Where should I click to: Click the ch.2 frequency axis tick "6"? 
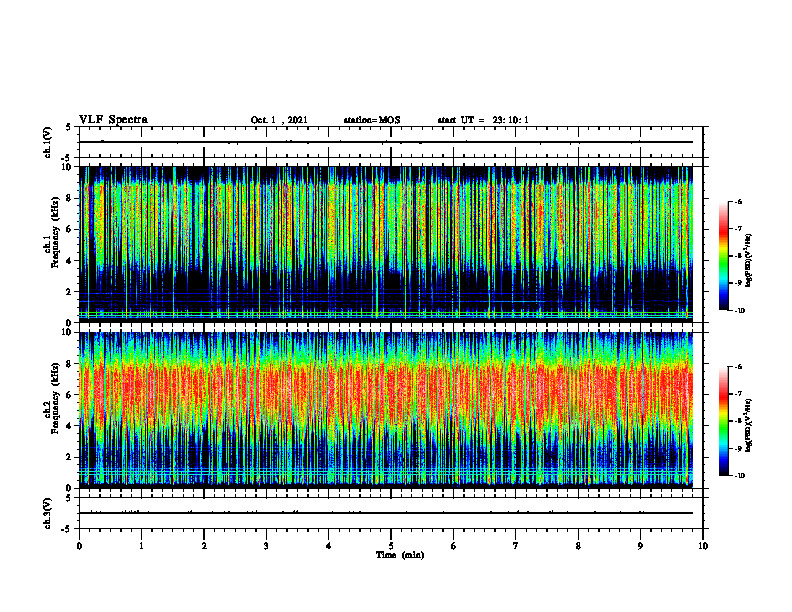coord(70,395)
